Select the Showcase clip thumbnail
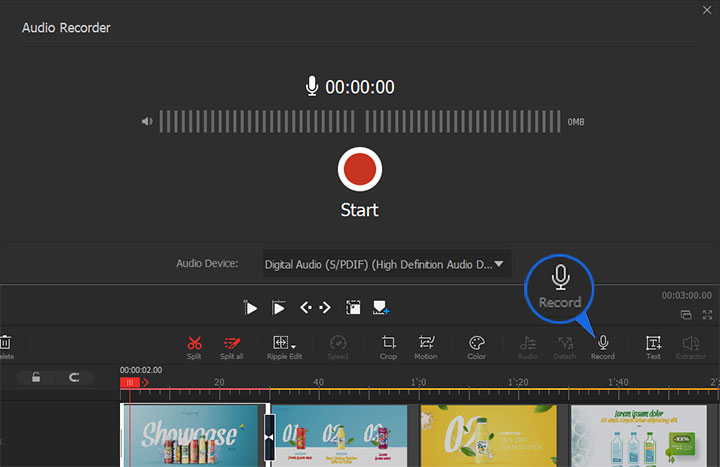Screen dimensions: 720x467 (x=192, y=435)
